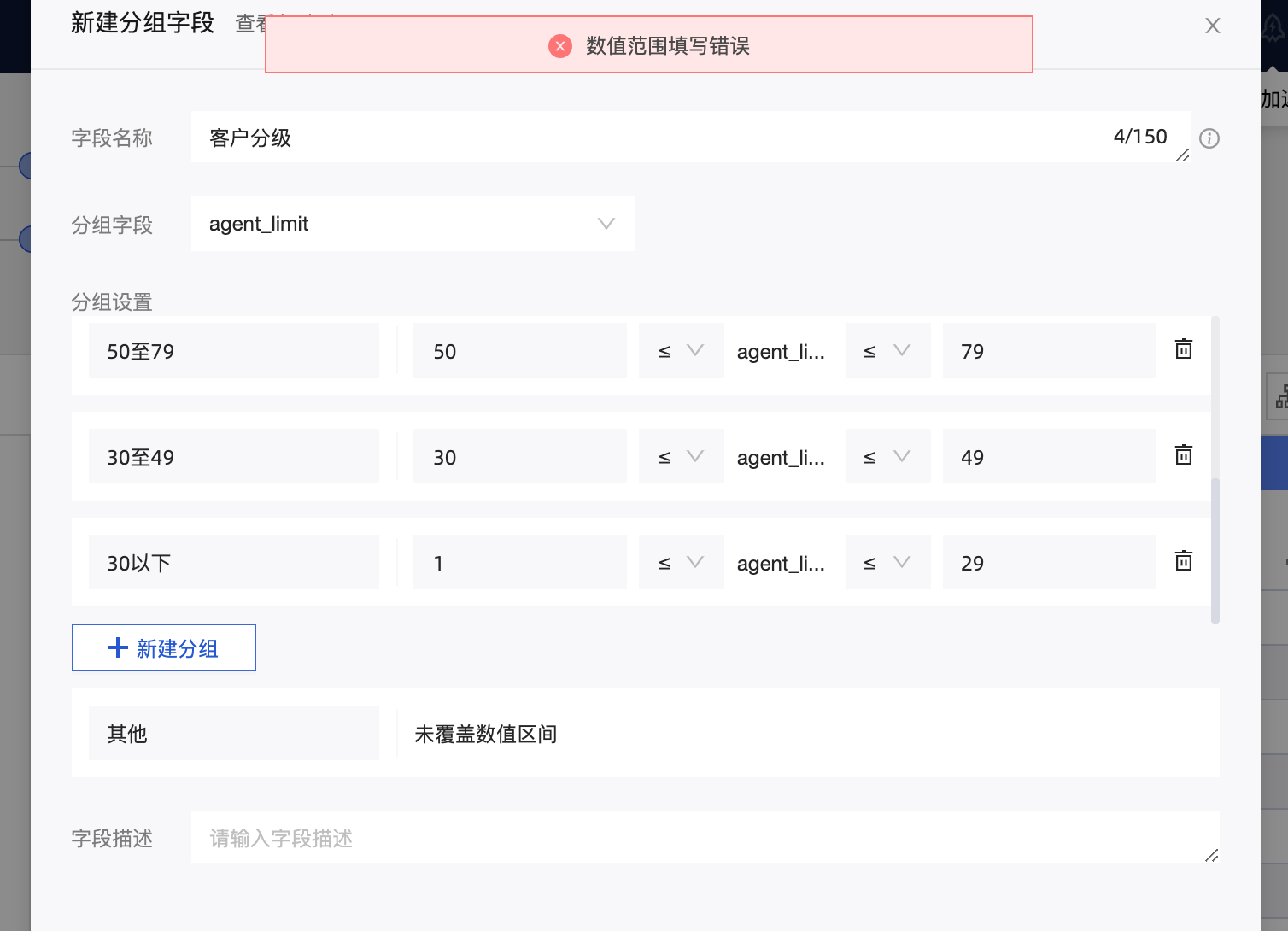Click the 其他 group name field

[233, 734]
